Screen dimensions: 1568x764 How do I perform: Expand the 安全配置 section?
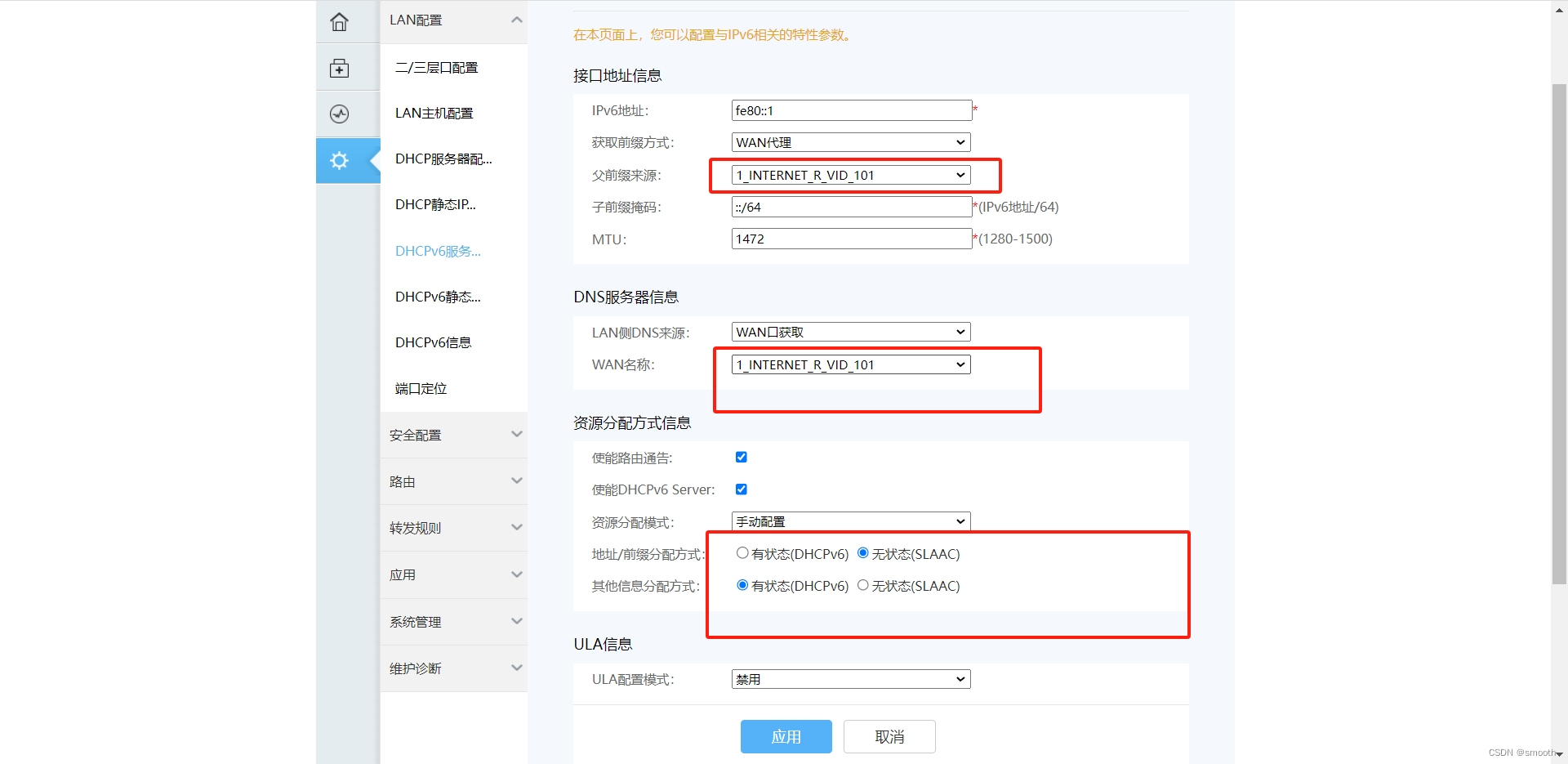pos(453,435)
